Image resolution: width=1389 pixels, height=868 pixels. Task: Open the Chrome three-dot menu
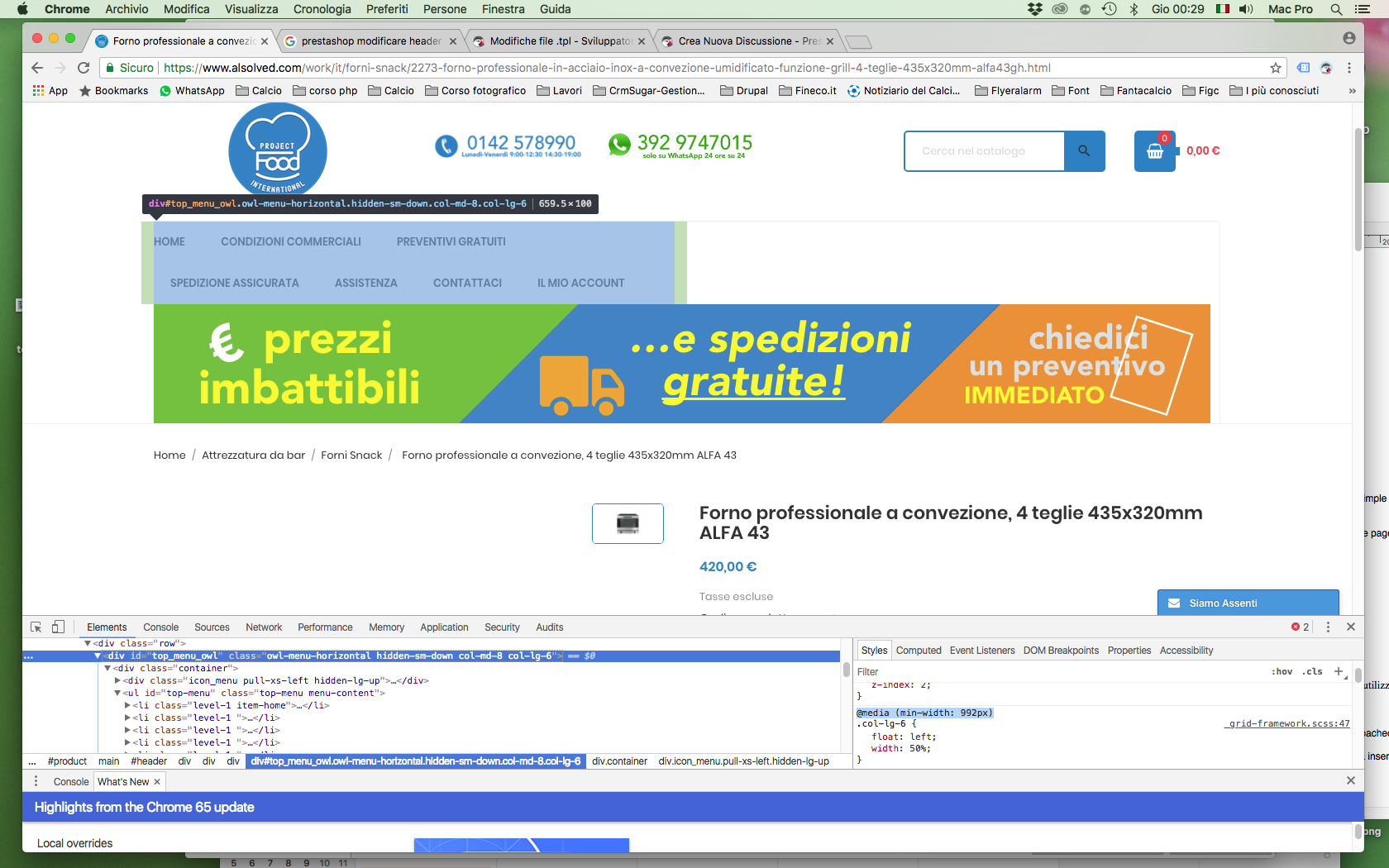point(1349,68)
